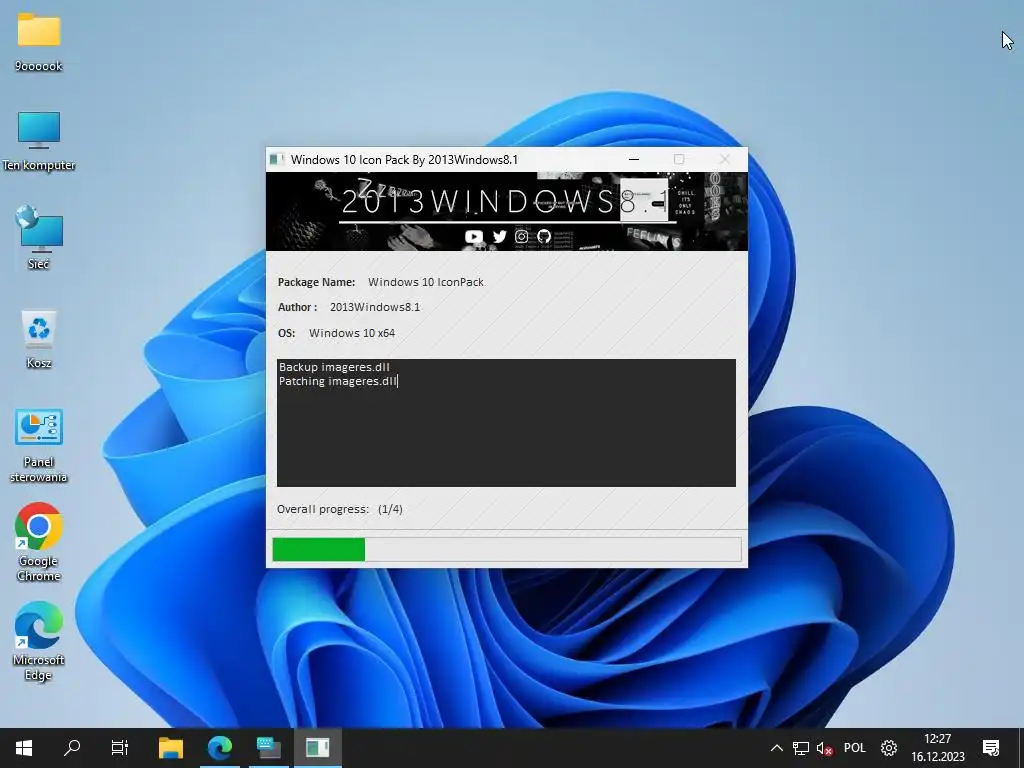Click the 'Overall progress: (1/4)' label

click(x=340, y=509)
